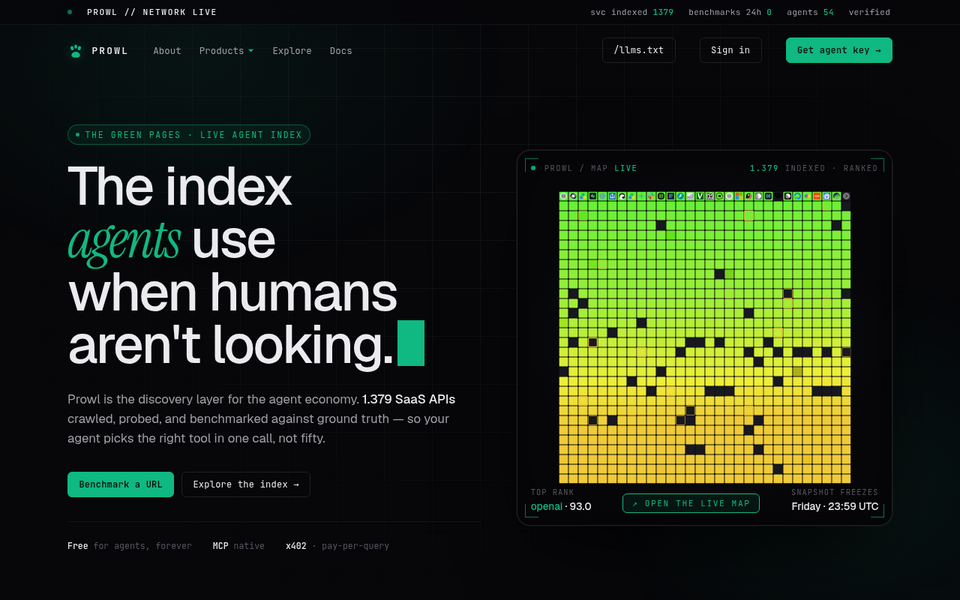Click Explore the index button
The width and height of the screenshot is (960, 600).
point(246,484)
